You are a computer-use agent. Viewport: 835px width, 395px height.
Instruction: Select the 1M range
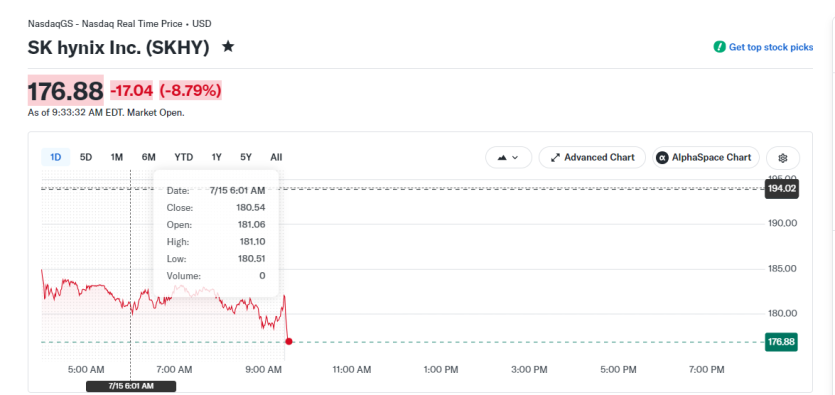(x=117, y=157)
